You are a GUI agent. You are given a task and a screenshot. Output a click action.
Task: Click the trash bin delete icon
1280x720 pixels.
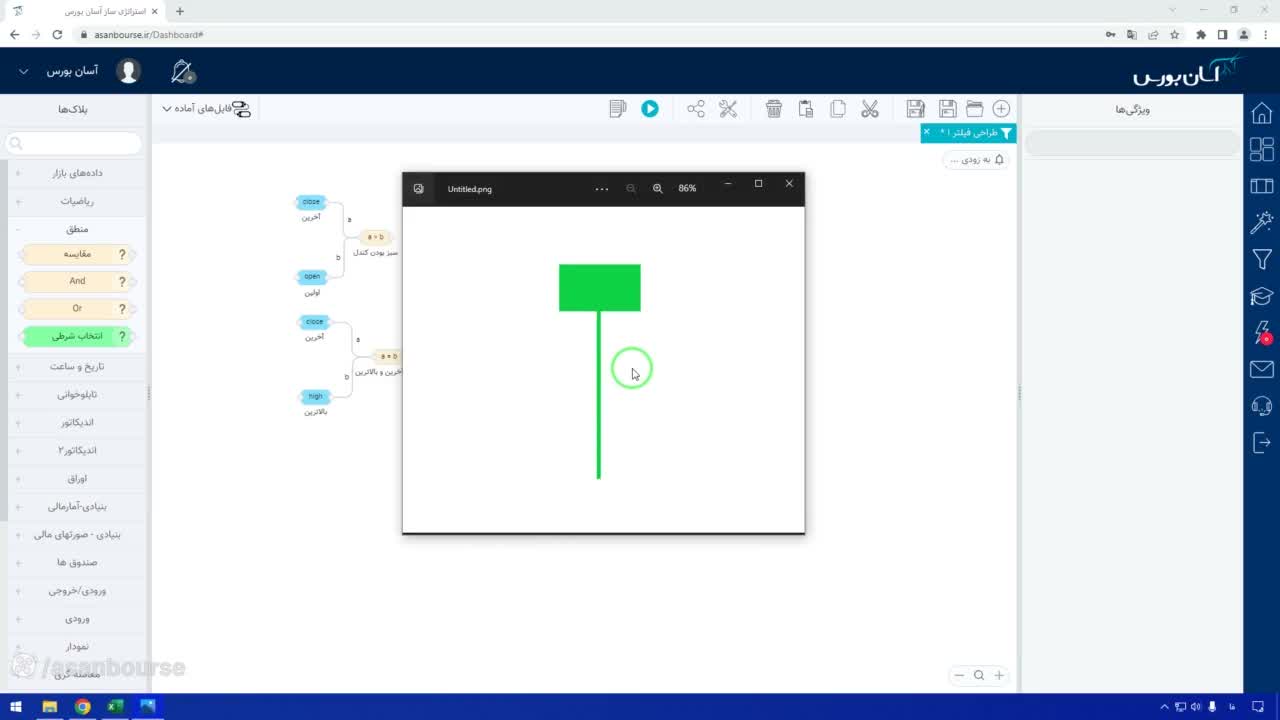point(774,108)
